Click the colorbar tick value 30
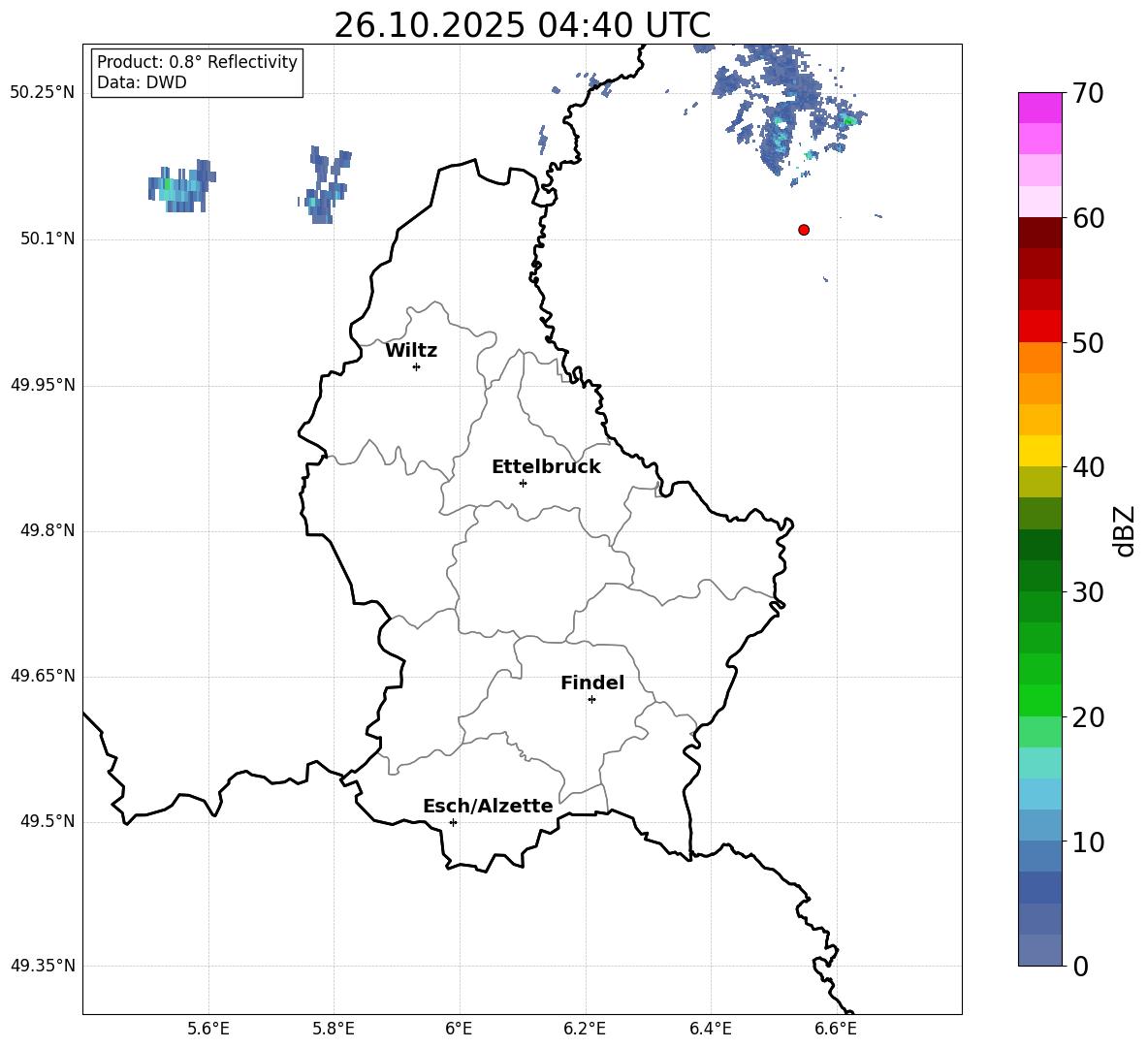This screenshot has width=1148, height=1048. point(1088,592)
